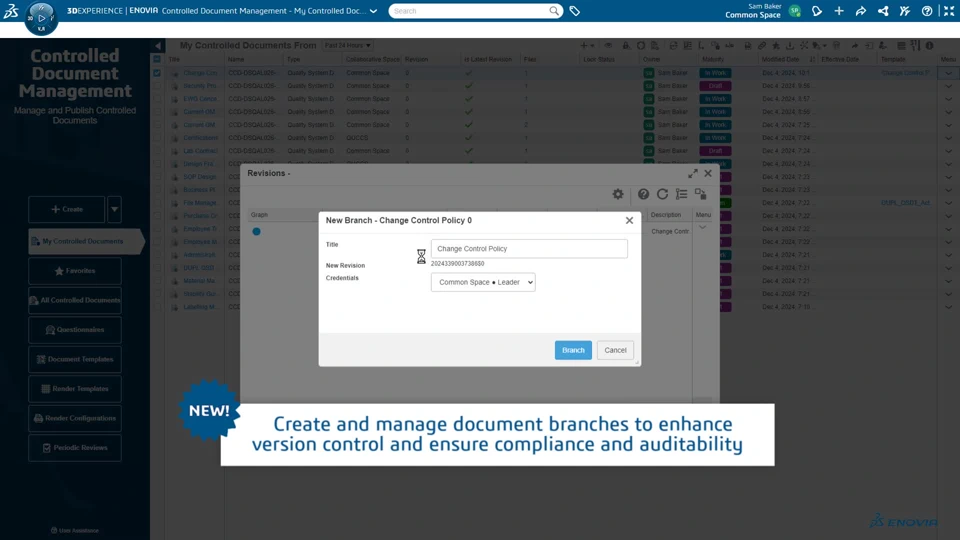Click the Revisions list view icon
Viewport: 960px width, 540px height.
(681, 194)
